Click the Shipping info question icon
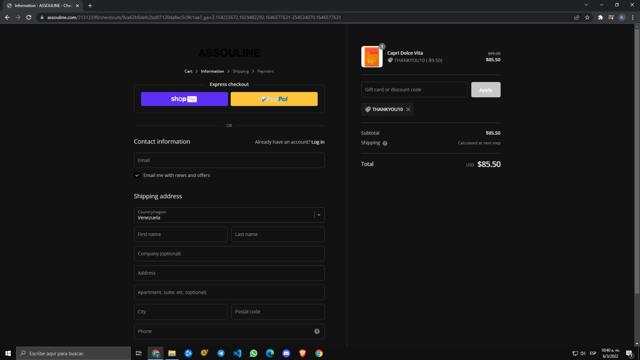Viewport: 640px width, 360px height. point(385,143)
